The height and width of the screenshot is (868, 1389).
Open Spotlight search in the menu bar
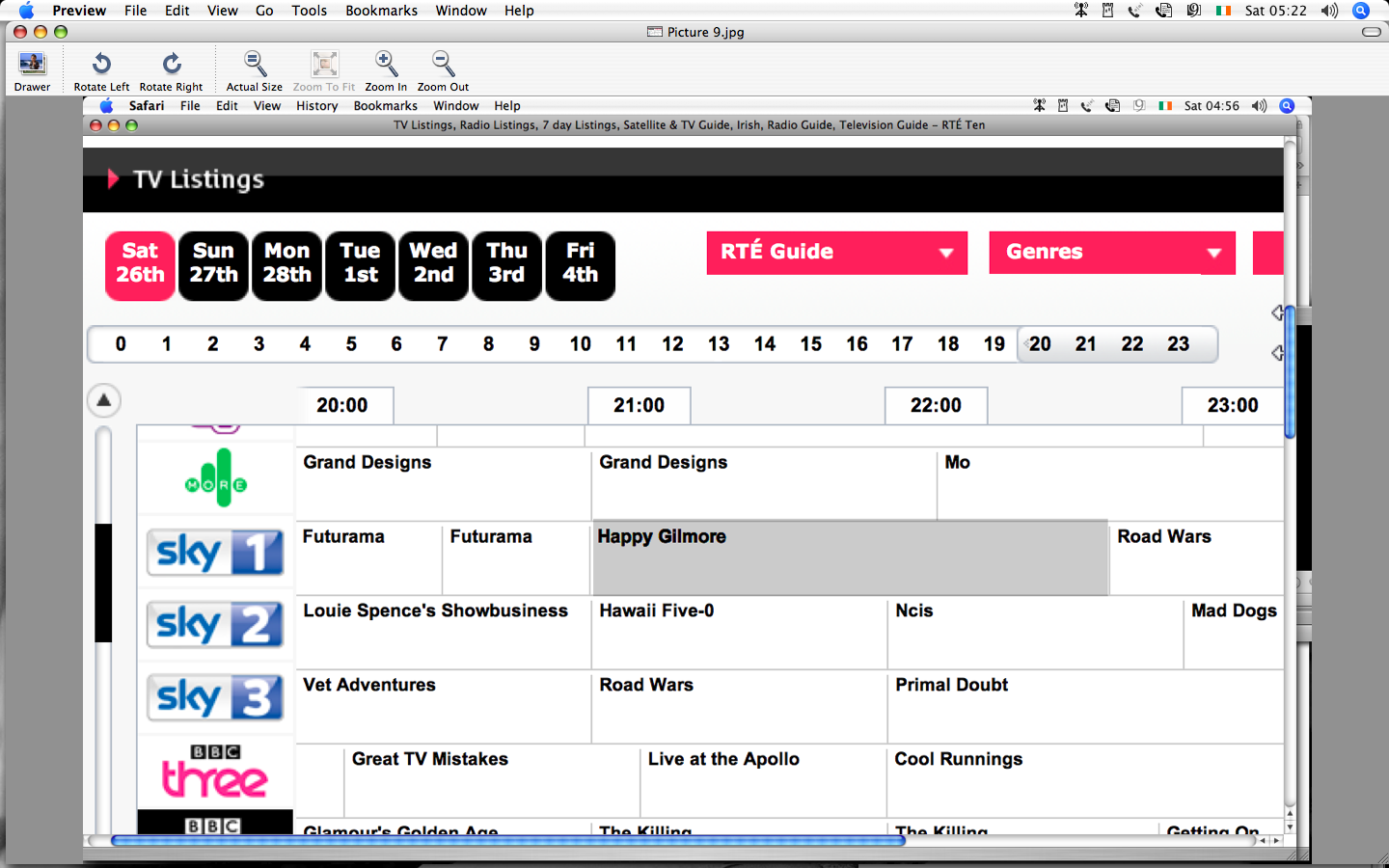coord(1361,11)
